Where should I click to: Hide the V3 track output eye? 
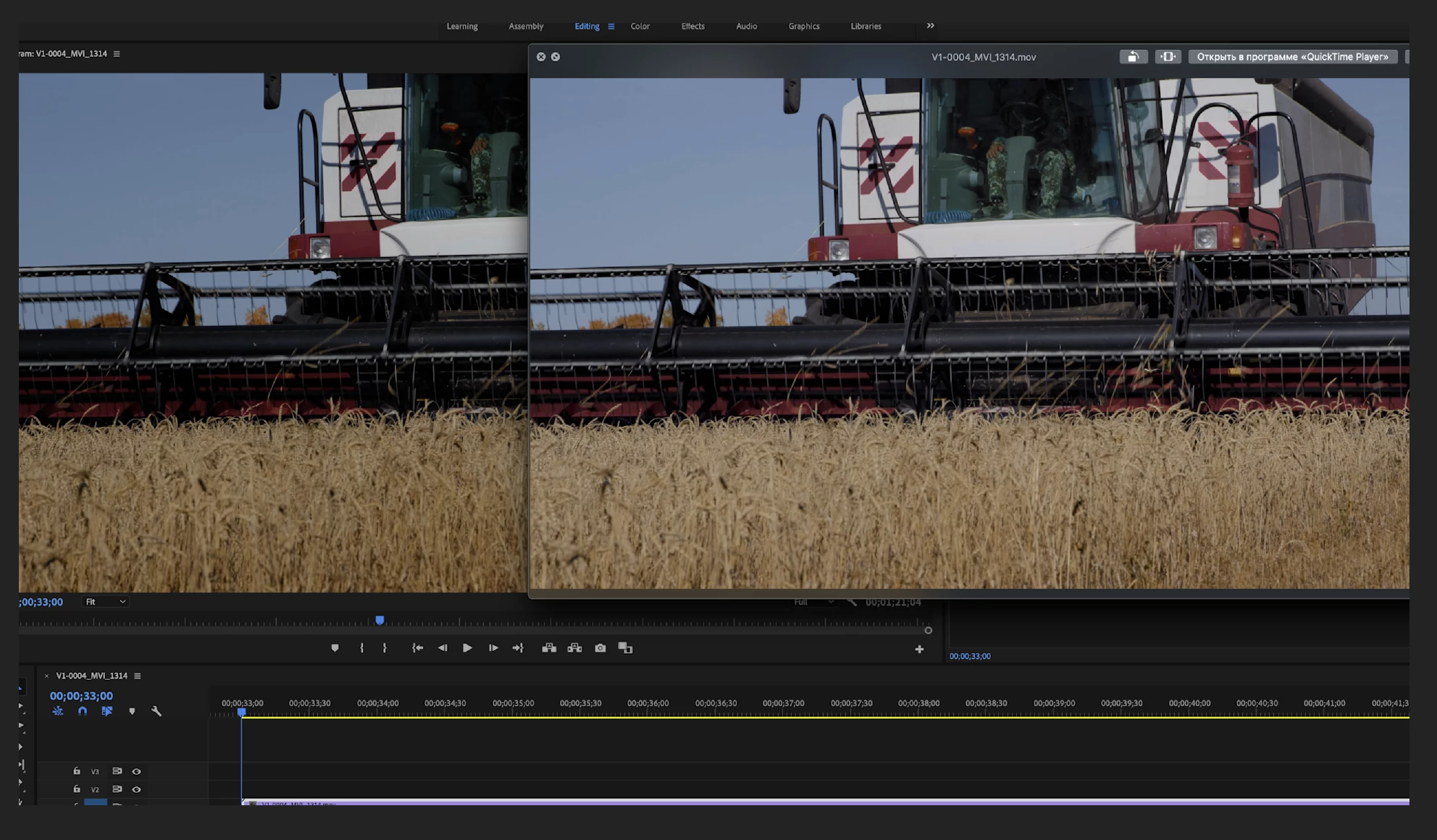(136, 771)
